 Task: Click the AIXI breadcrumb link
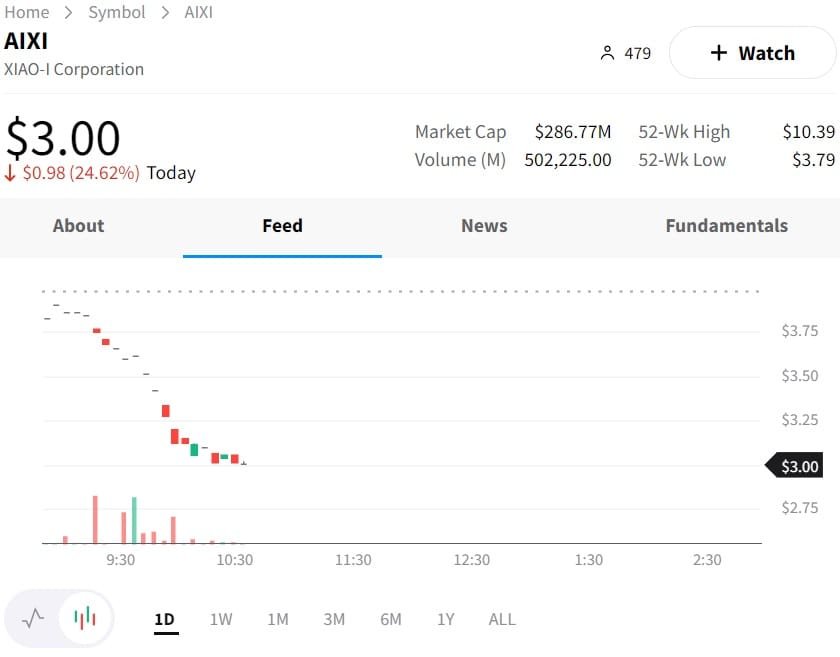coord(199,12)
